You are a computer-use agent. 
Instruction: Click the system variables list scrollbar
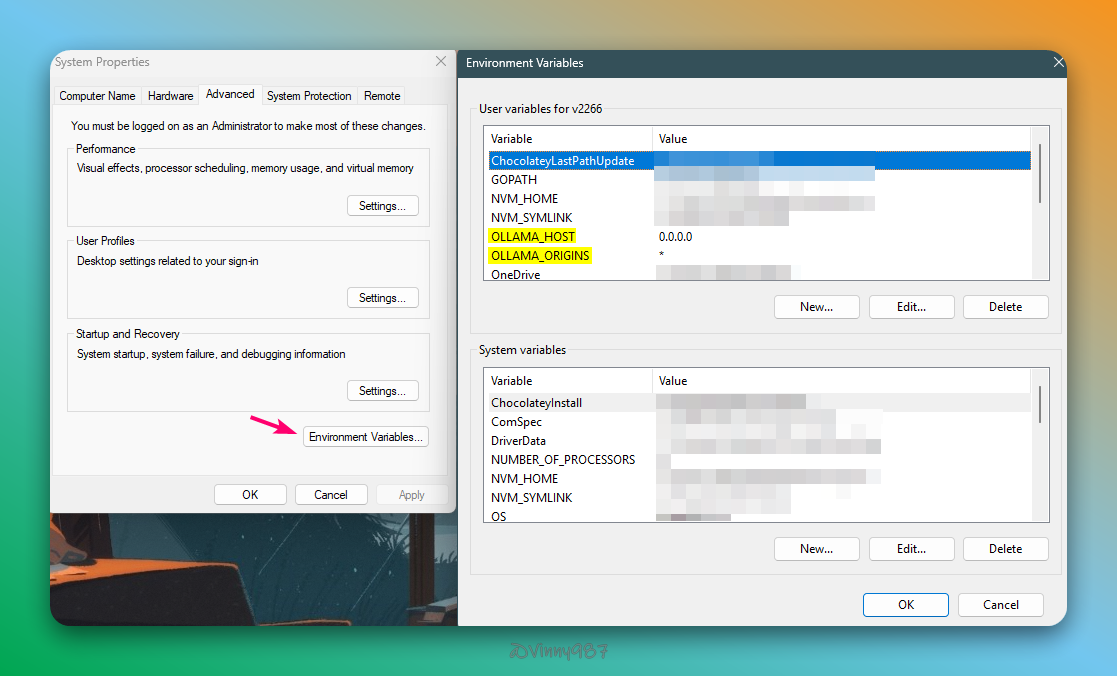point(1040,404)
